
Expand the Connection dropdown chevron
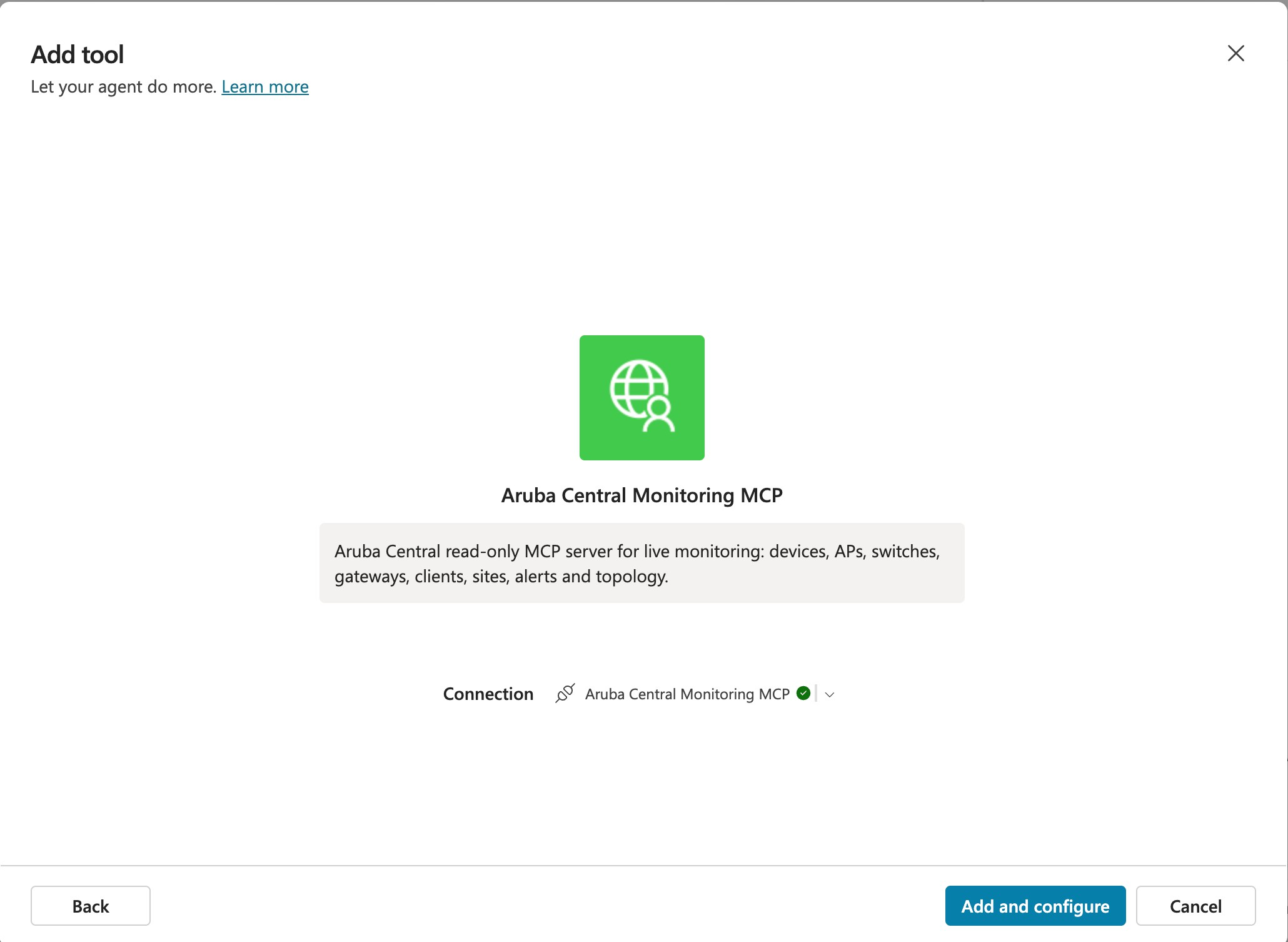(830, 694)
